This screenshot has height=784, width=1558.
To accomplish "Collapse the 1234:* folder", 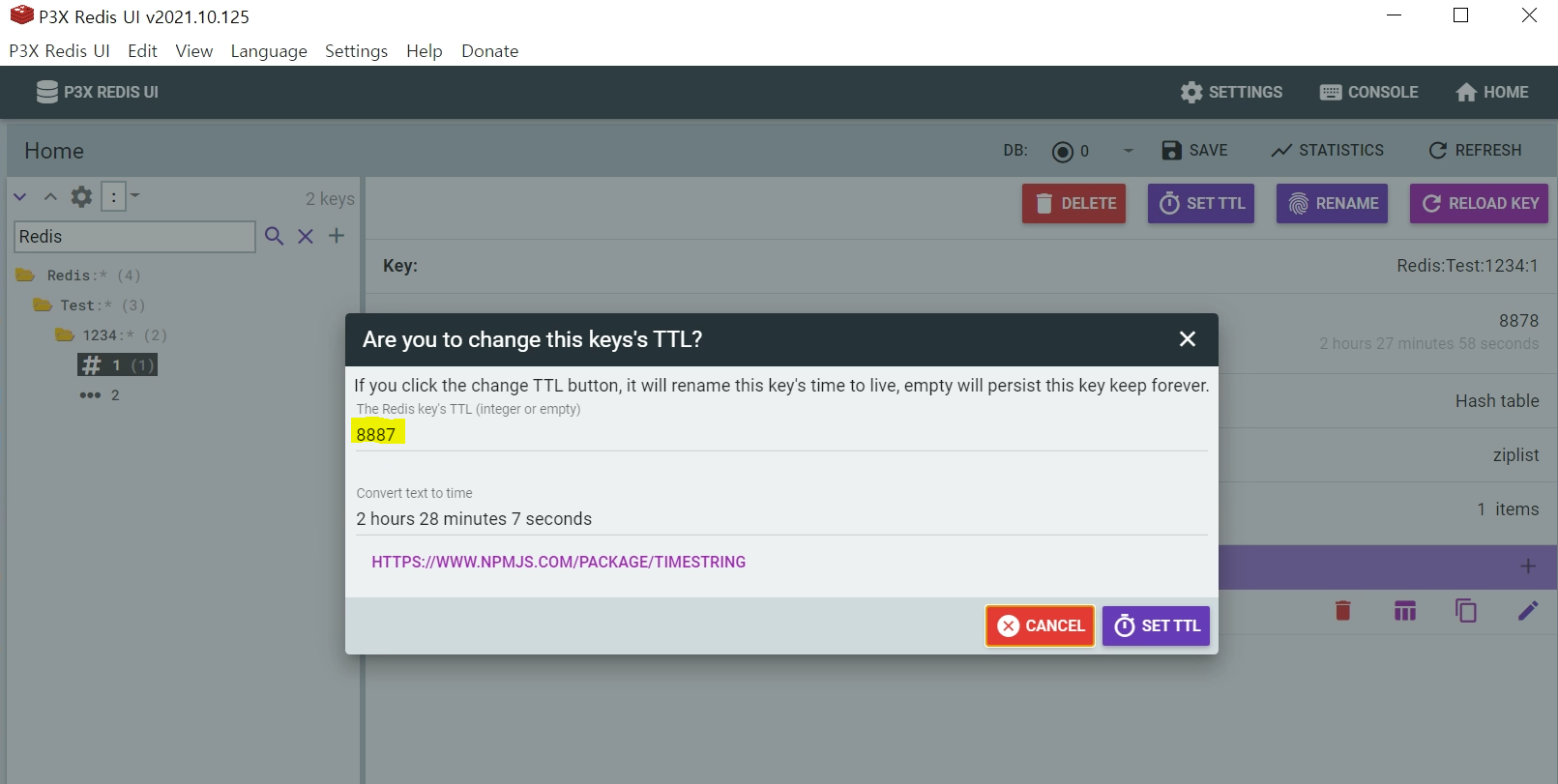I will (111, 335).
